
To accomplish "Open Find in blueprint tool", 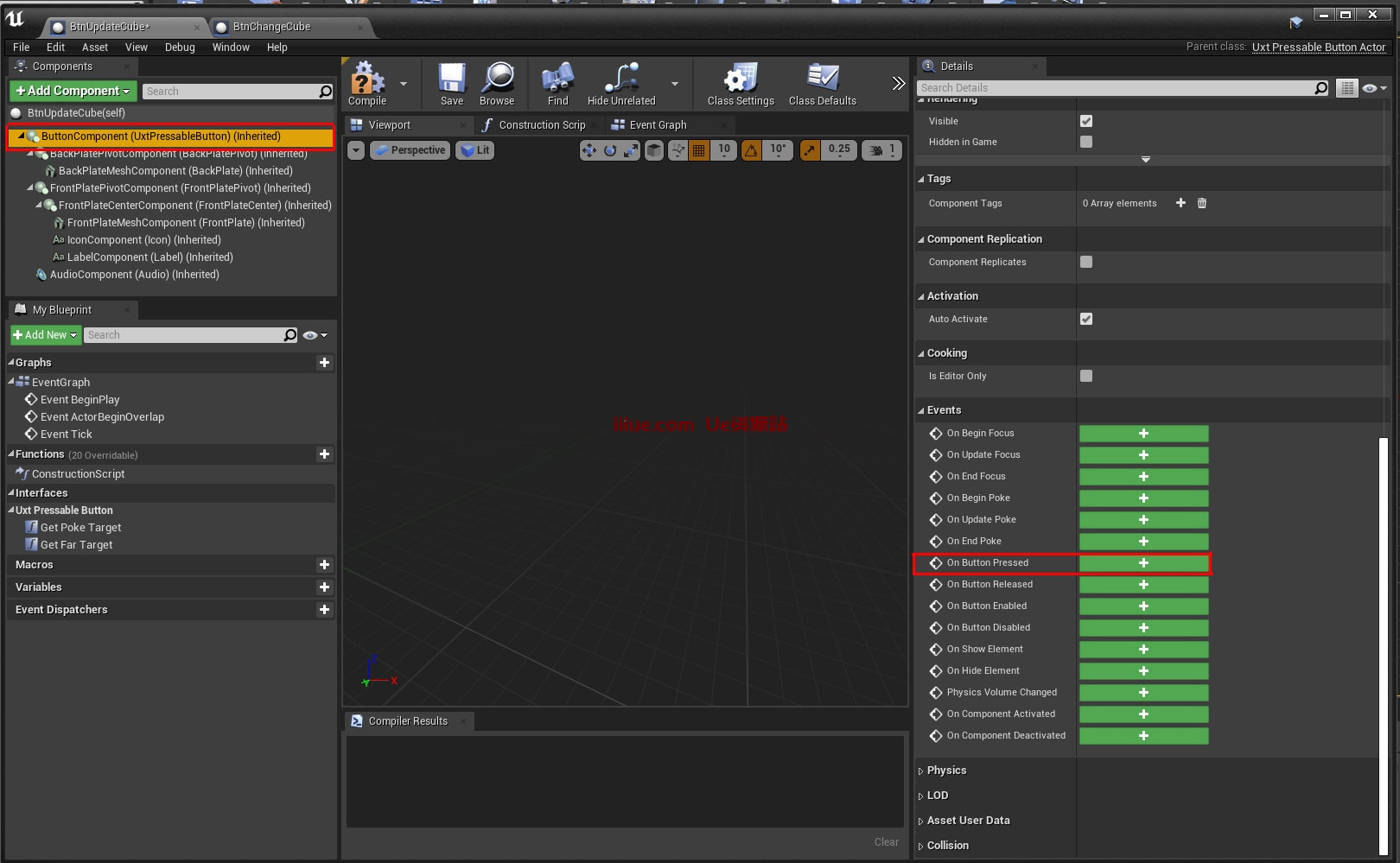I will (557, 83).
